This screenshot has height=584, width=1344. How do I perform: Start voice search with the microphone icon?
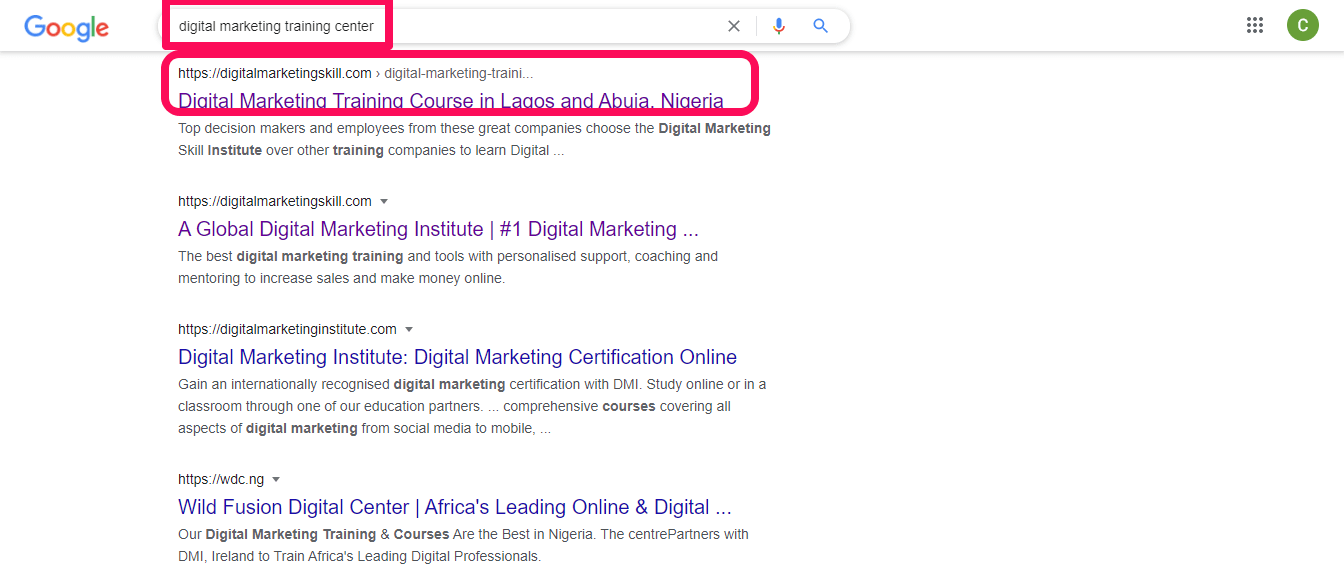coord(779,27)
